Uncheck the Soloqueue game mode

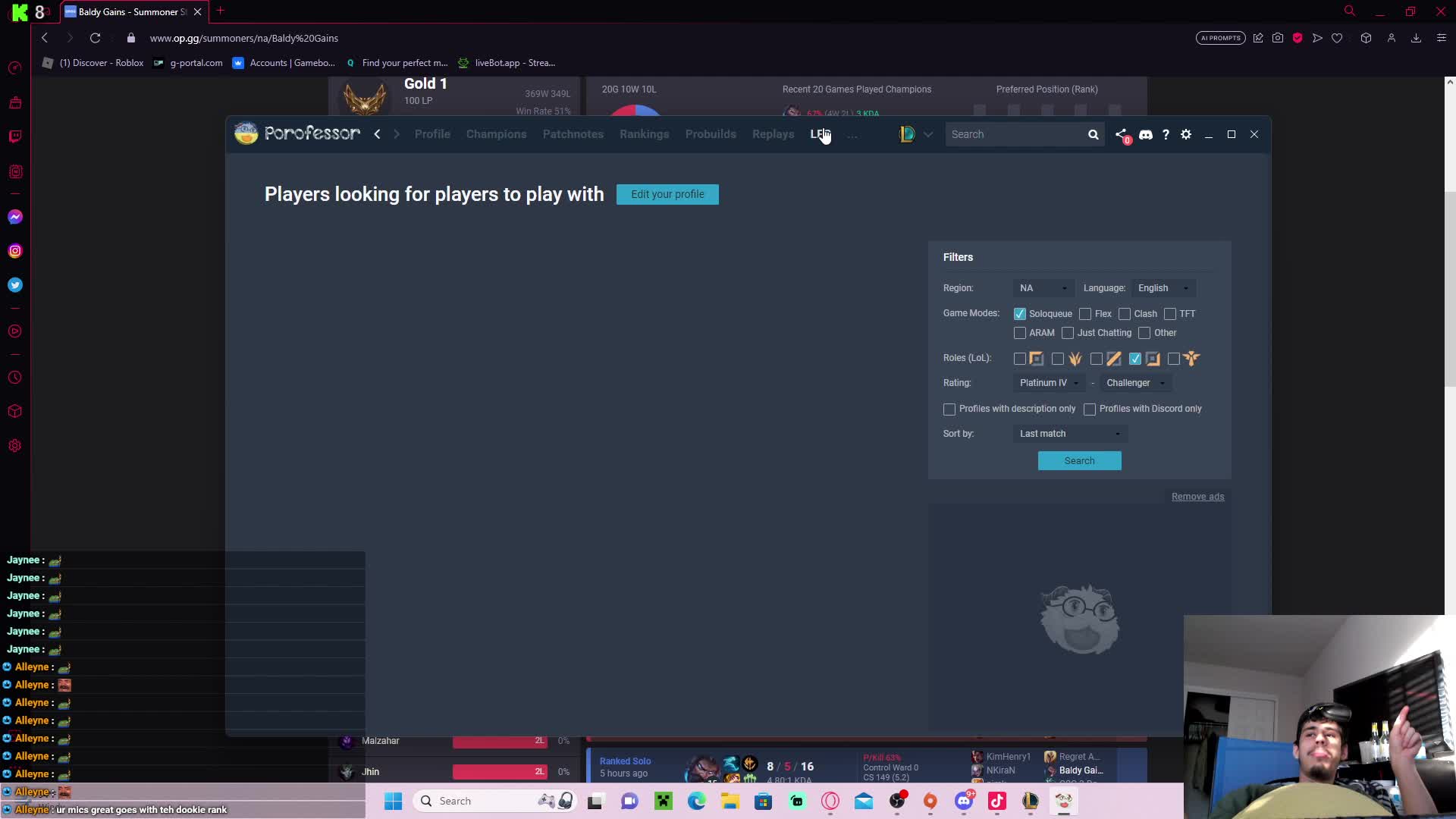[1019, 314]
